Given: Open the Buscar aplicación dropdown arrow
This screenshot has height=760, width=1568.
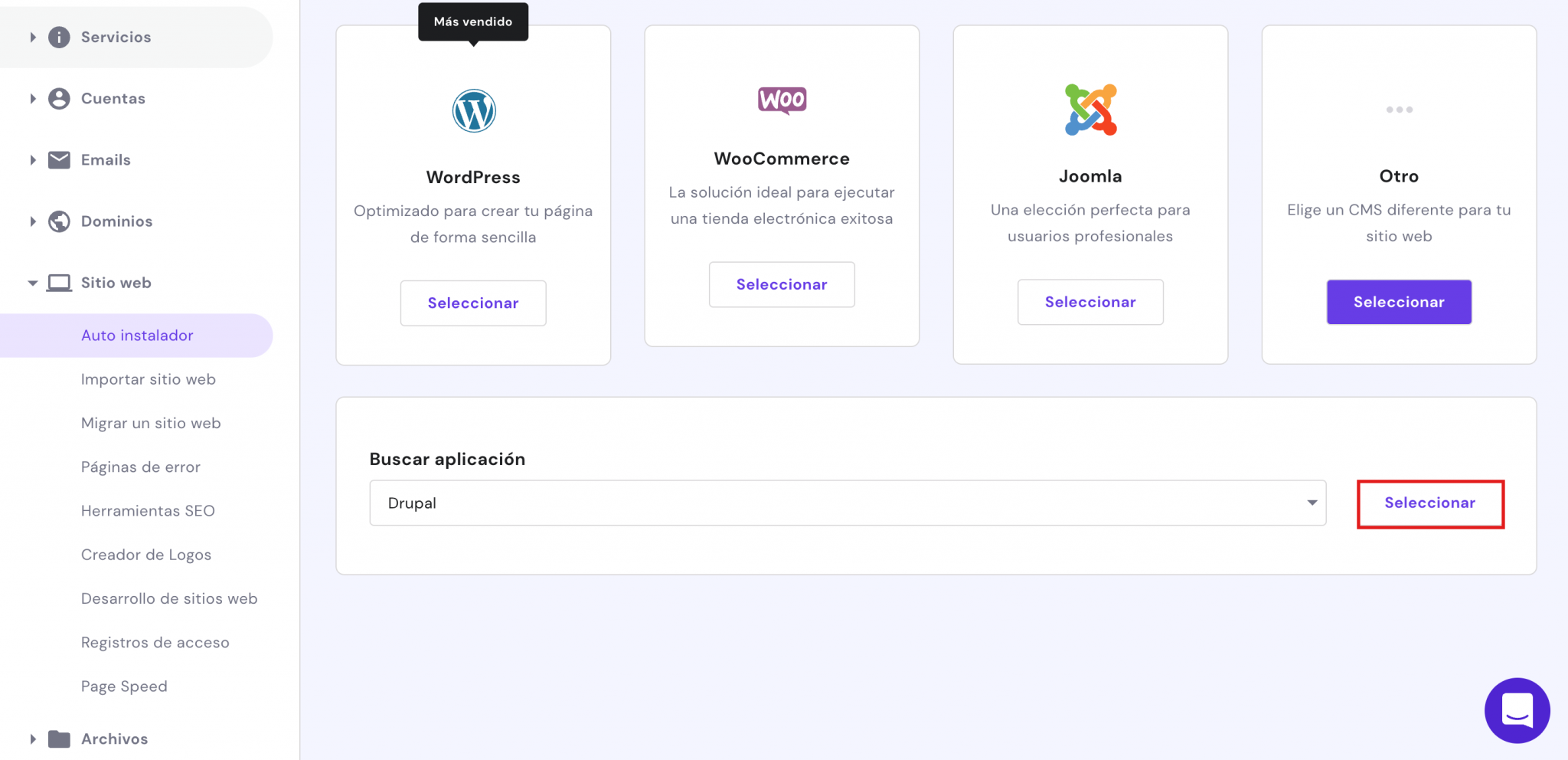Looking at the screenshot, I should [1312, 503].
